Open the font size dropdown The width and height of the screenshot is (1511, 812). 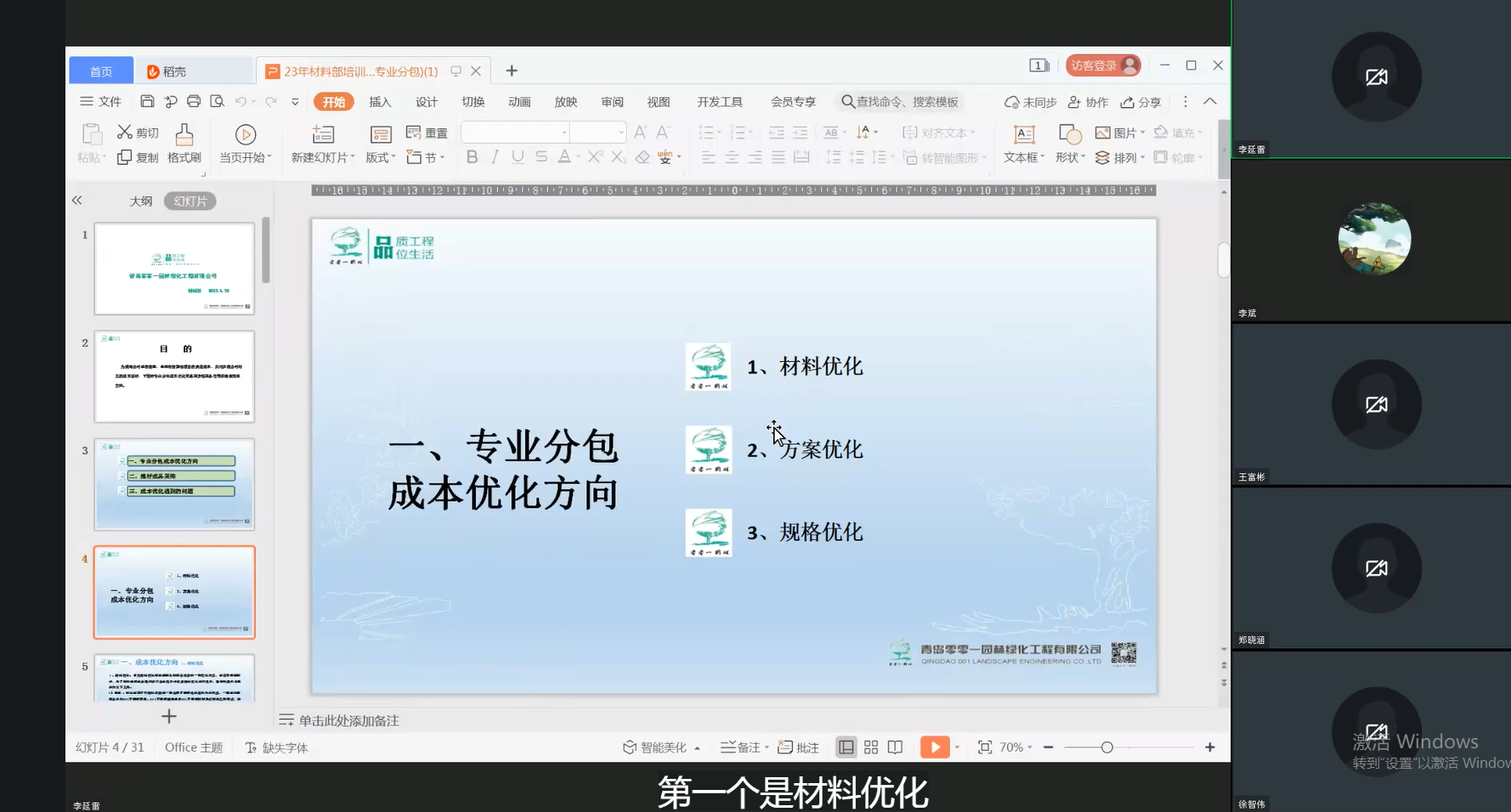621,133
